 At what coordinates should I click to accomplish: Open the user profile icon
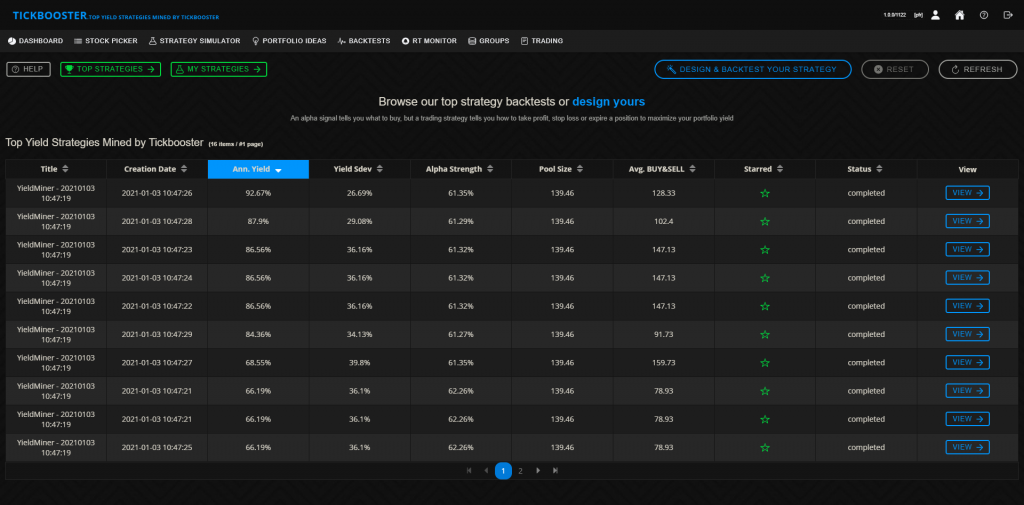[935, 15]
